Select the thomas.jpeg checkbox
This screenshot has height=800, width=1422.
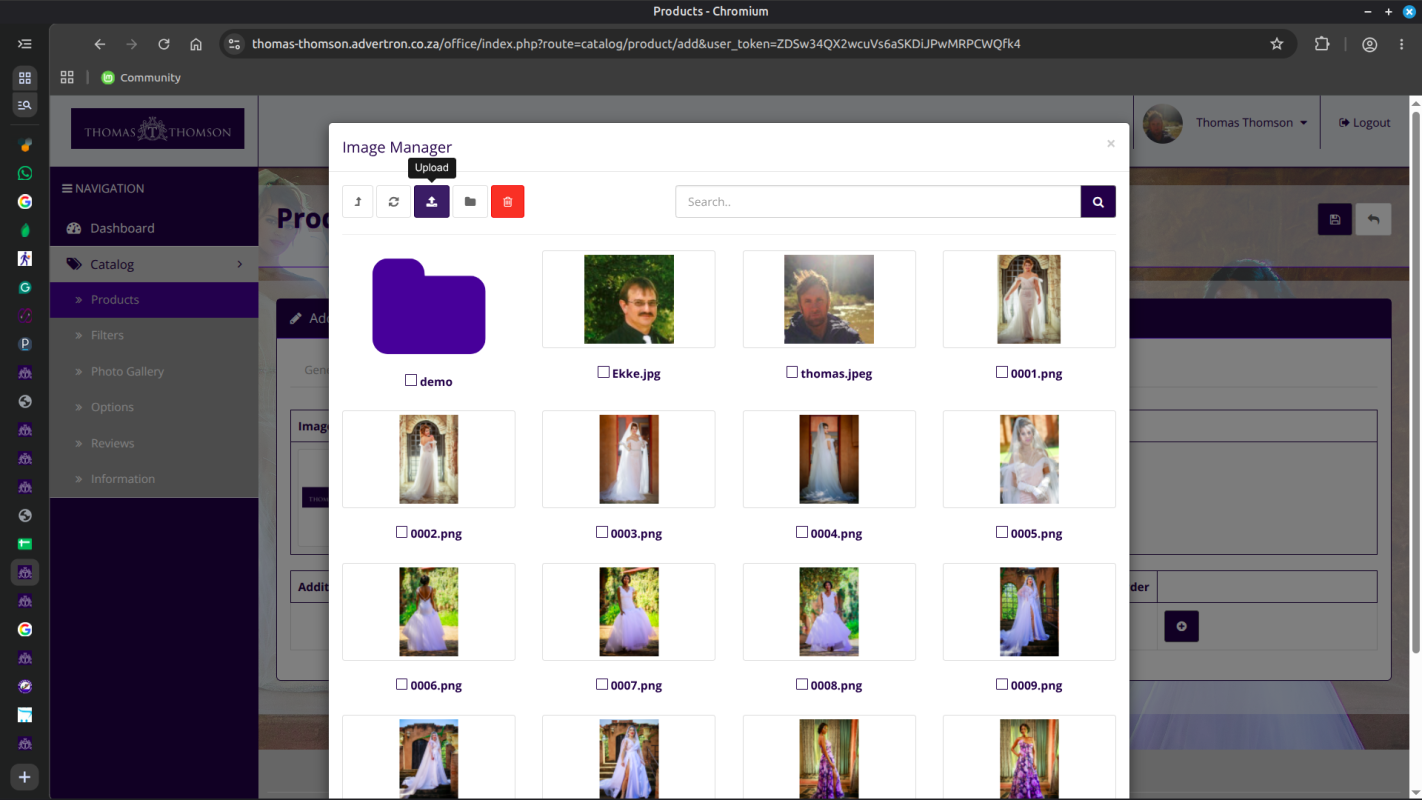(792, 372)
